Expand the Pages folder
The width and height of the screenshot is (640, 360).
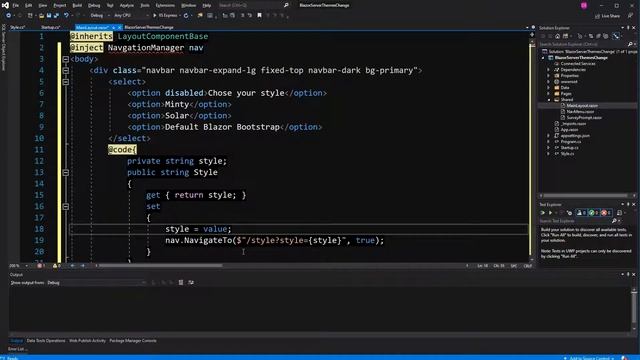[548, 93]
